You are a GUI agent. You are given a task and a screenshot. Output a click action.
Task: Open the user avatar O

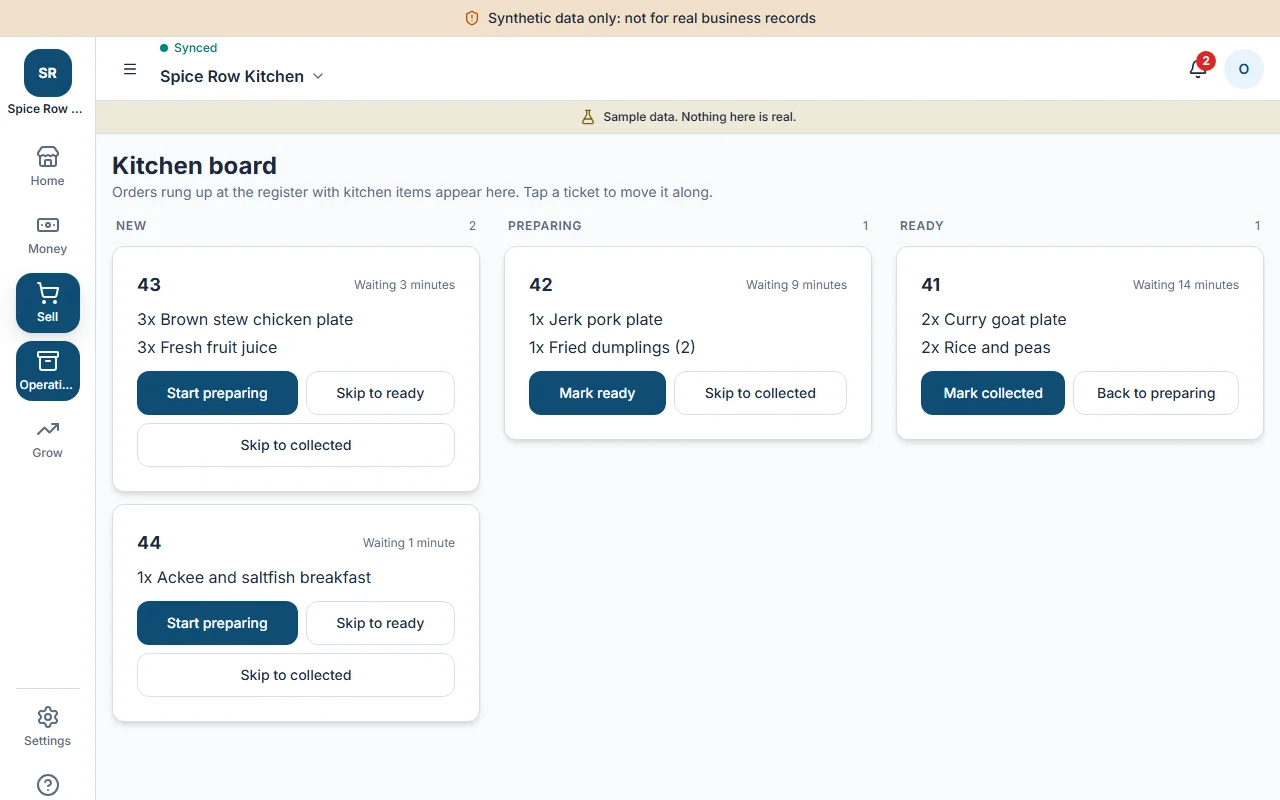point(1244,69)
